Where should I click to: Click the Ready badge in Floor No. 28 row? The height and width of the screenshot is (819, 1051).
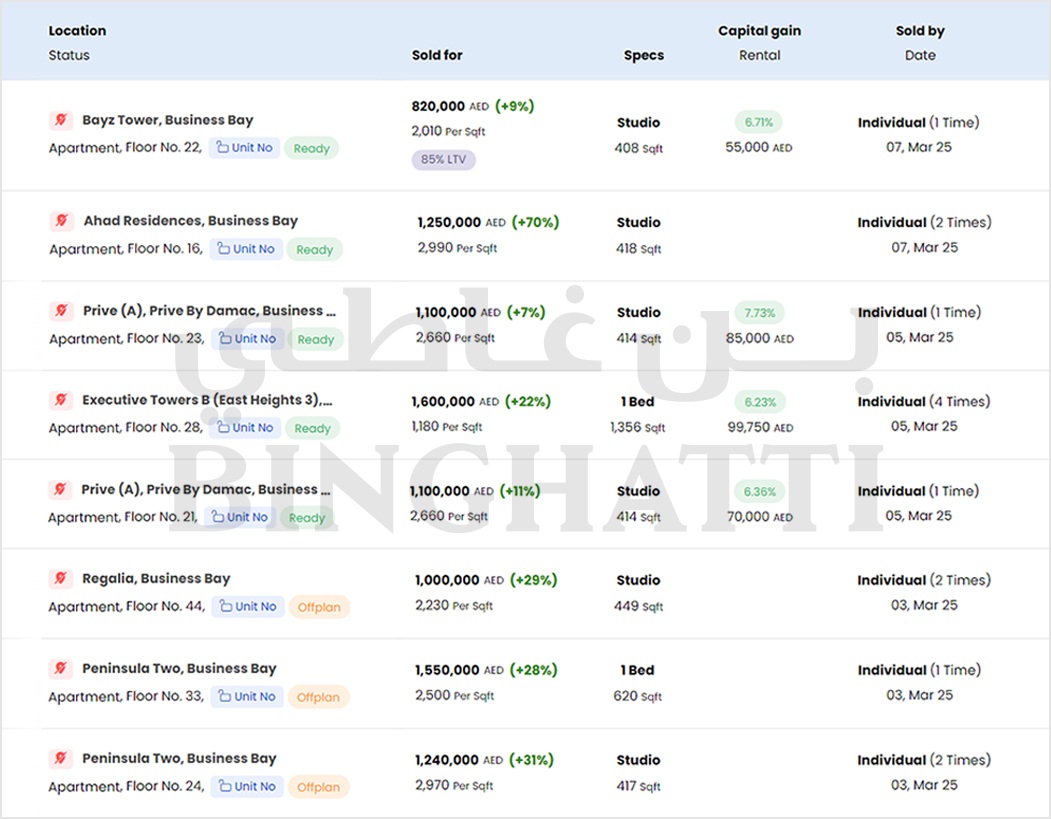(x=312, y=428)
